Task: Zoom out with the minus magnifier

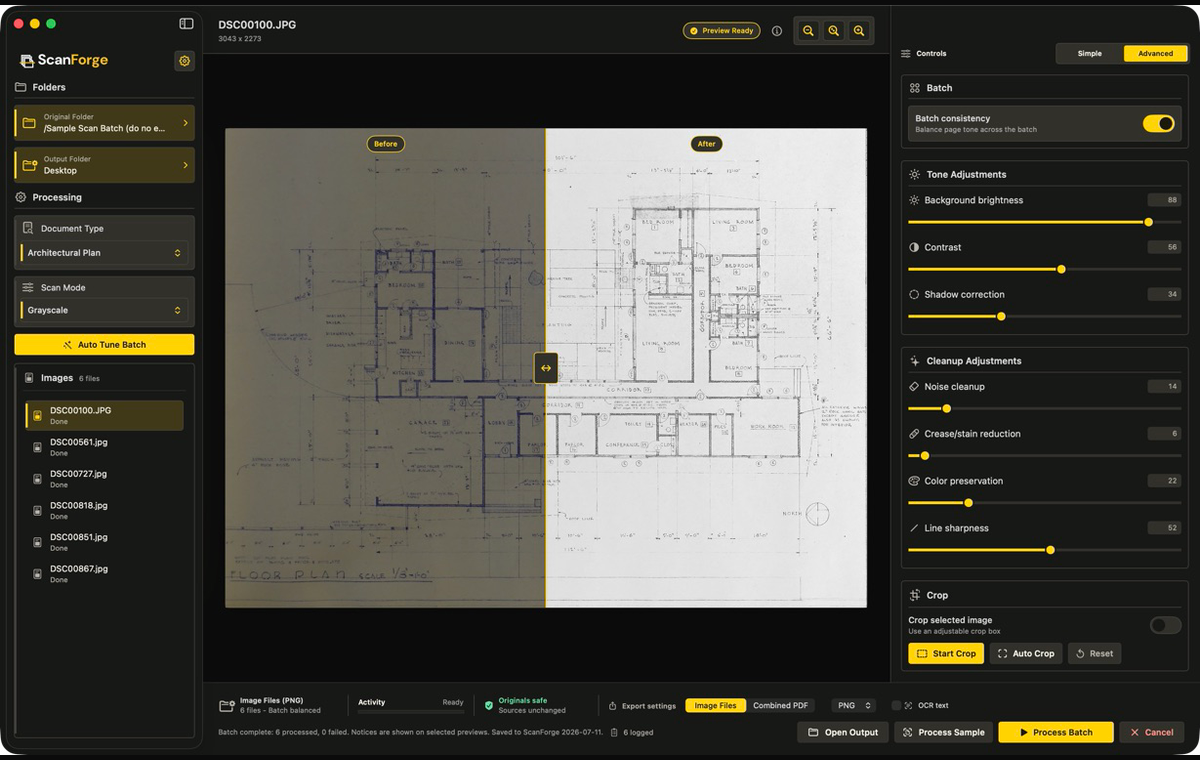Action: [808, 31]
